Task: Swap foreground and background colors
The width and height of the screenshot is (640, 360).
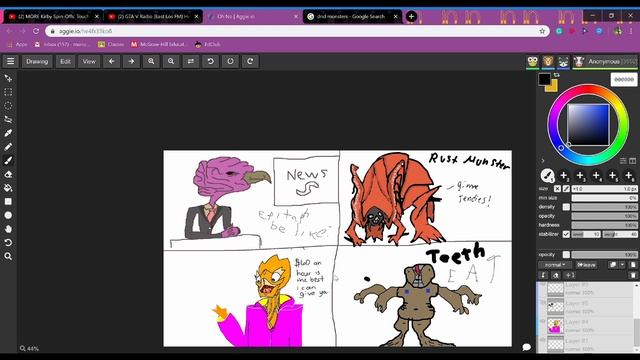Action: 556,75
